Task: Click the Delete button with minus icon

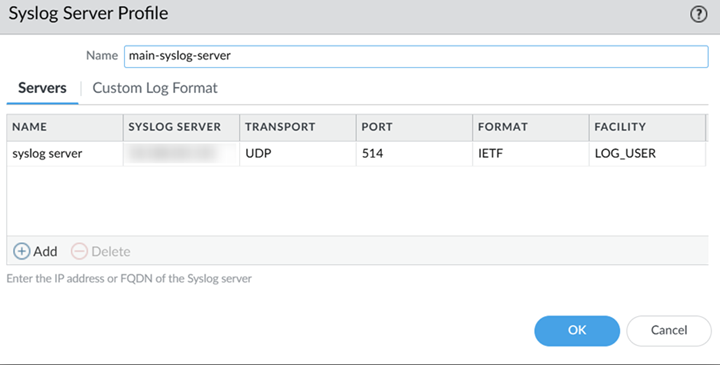Action: click(101, 251)
